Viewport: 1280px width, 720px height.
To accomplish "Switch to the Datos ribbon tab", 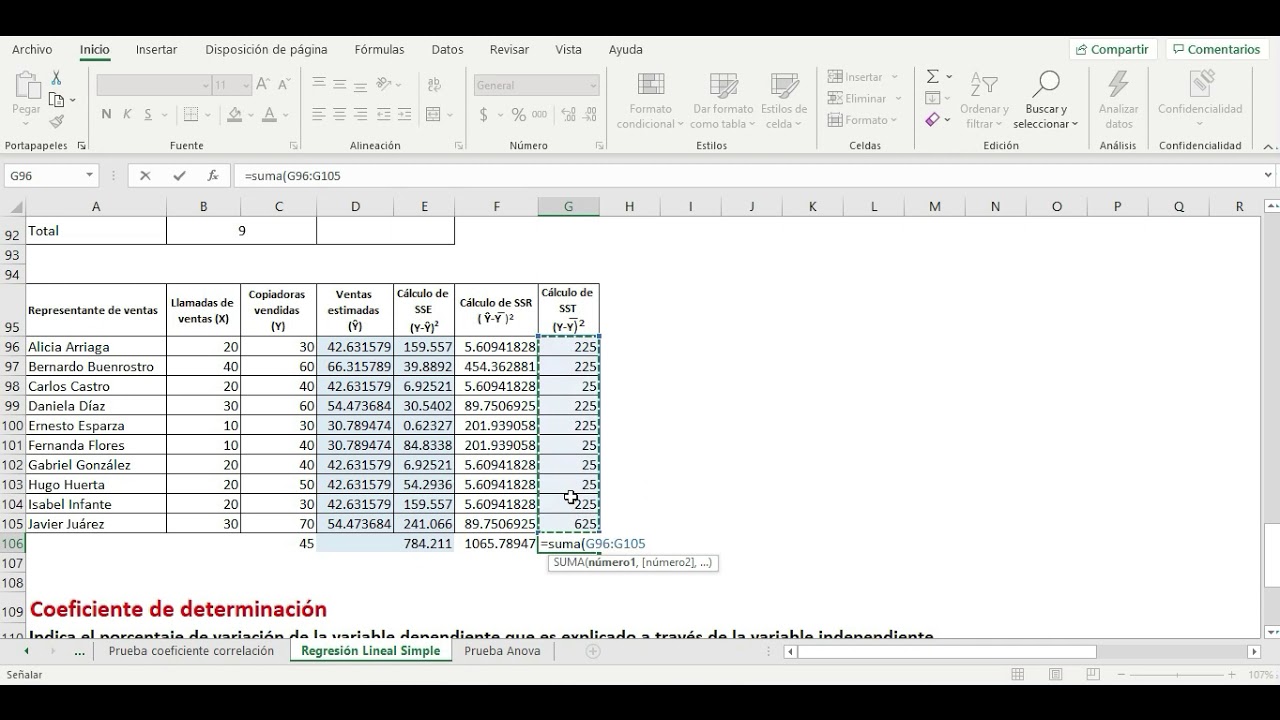I will tap(447, 49).
